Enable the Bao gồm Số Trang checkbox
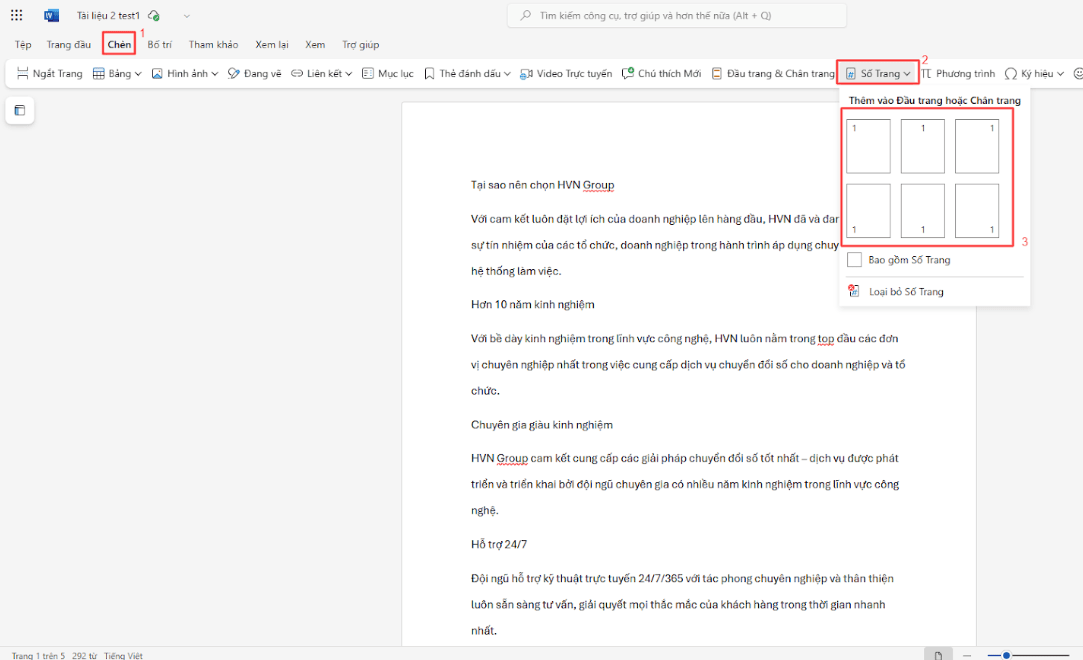 point(854,260)
